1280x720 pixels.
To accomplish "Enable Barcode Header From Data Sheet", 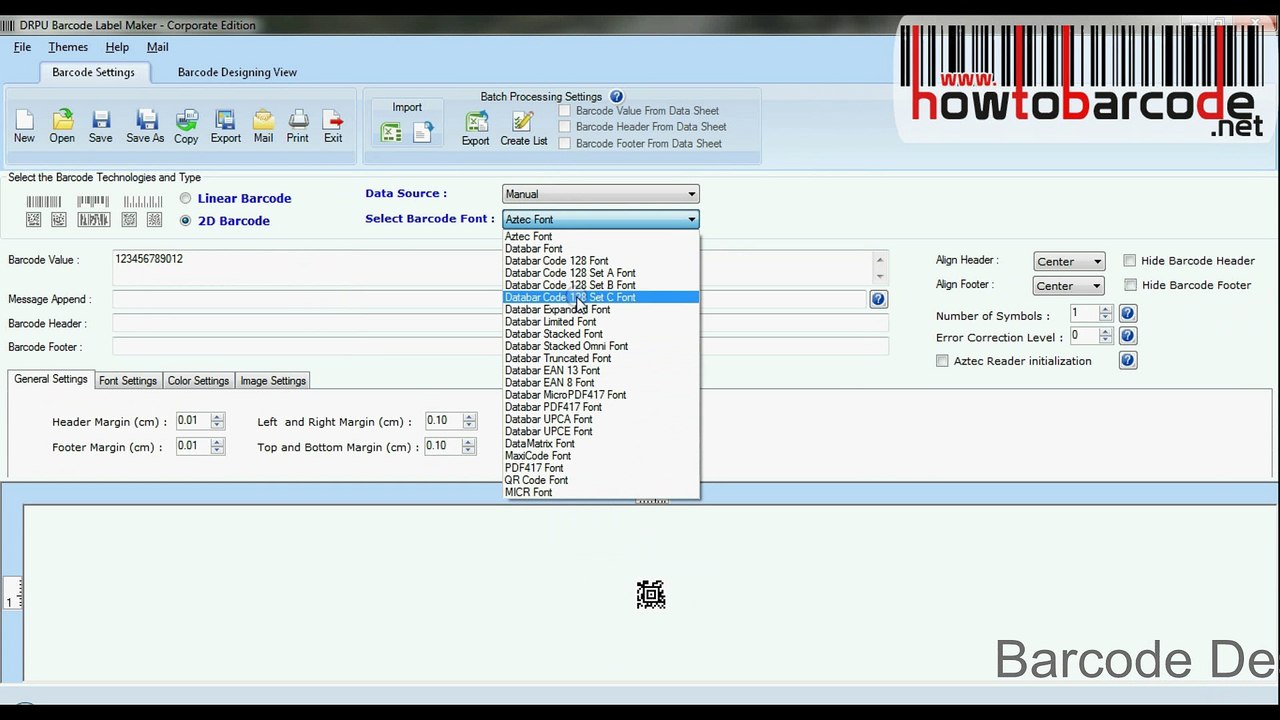I will 565,127.
